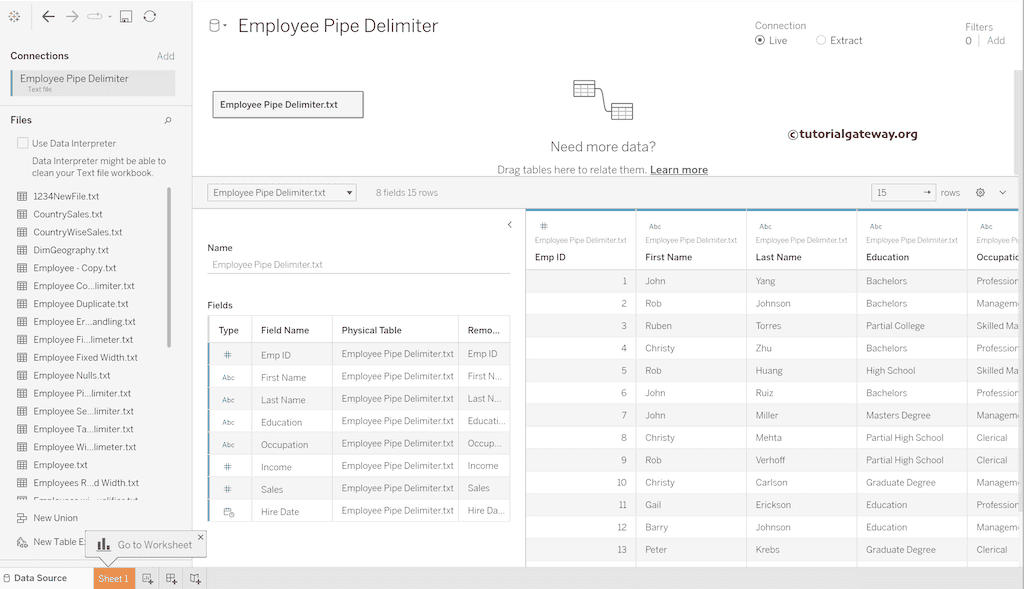Click the data source icon beside the title

pyautogui.click(x=213, y=25)
